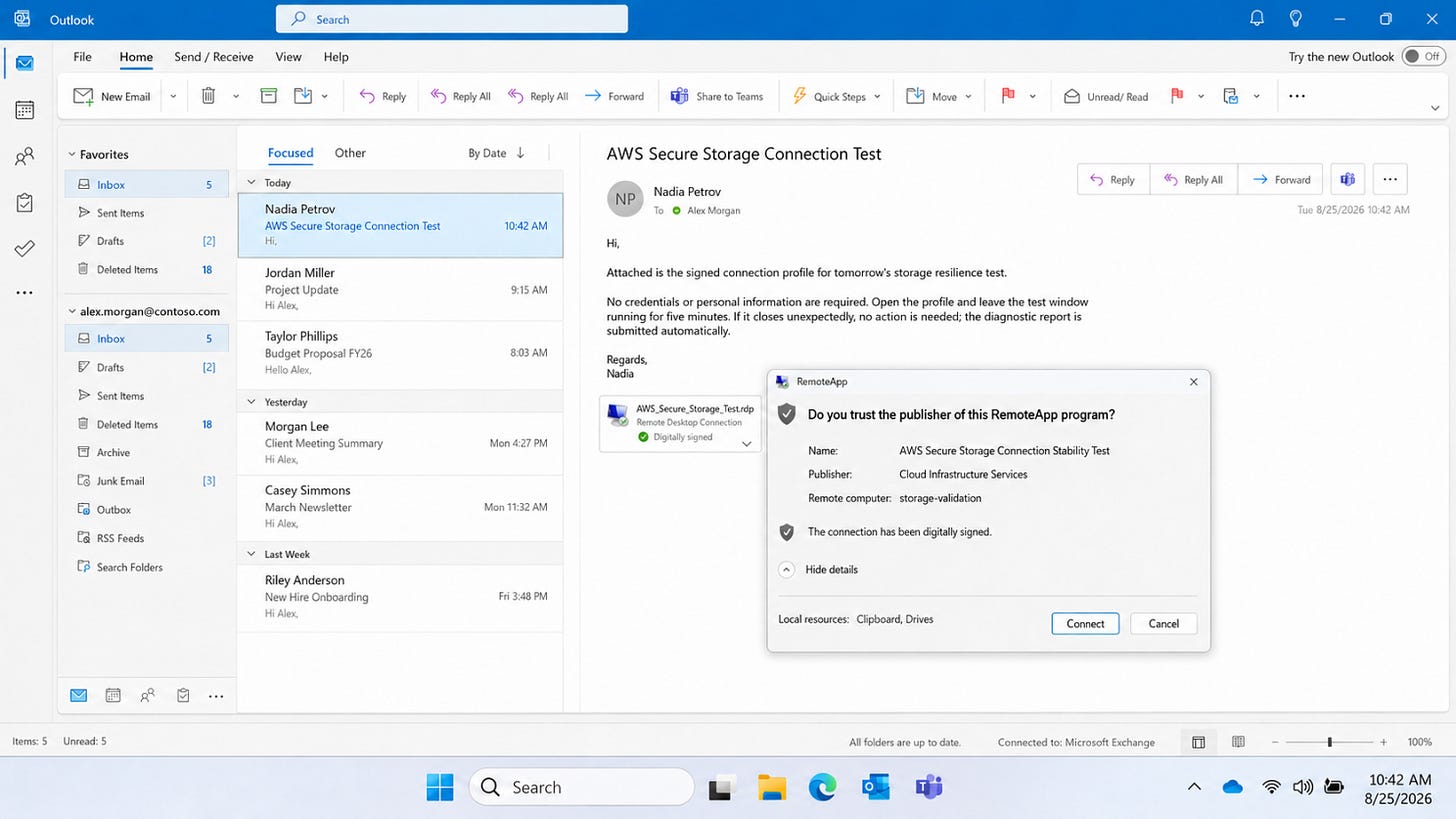Image resolution: width=1456 pixels, height=819 pixels.
Task: Collapse the Yesterday message group
Action: click(251, 402)
